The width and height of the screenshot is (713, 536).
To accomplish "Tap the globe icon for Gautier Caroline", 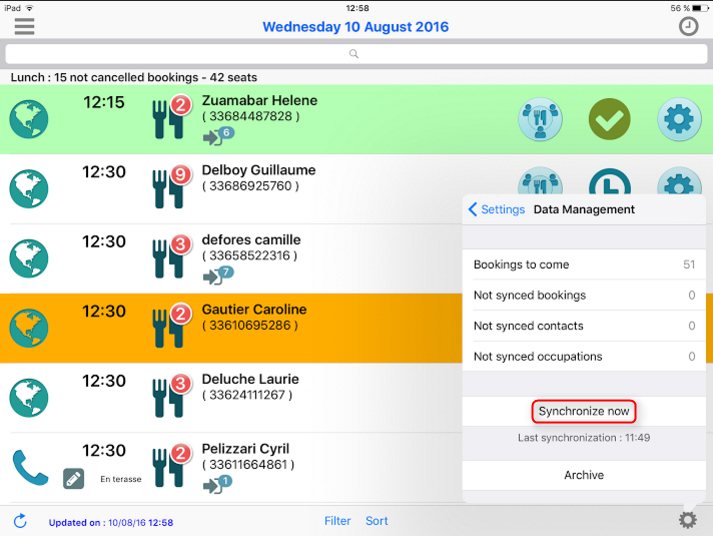I will pos(29,328).
